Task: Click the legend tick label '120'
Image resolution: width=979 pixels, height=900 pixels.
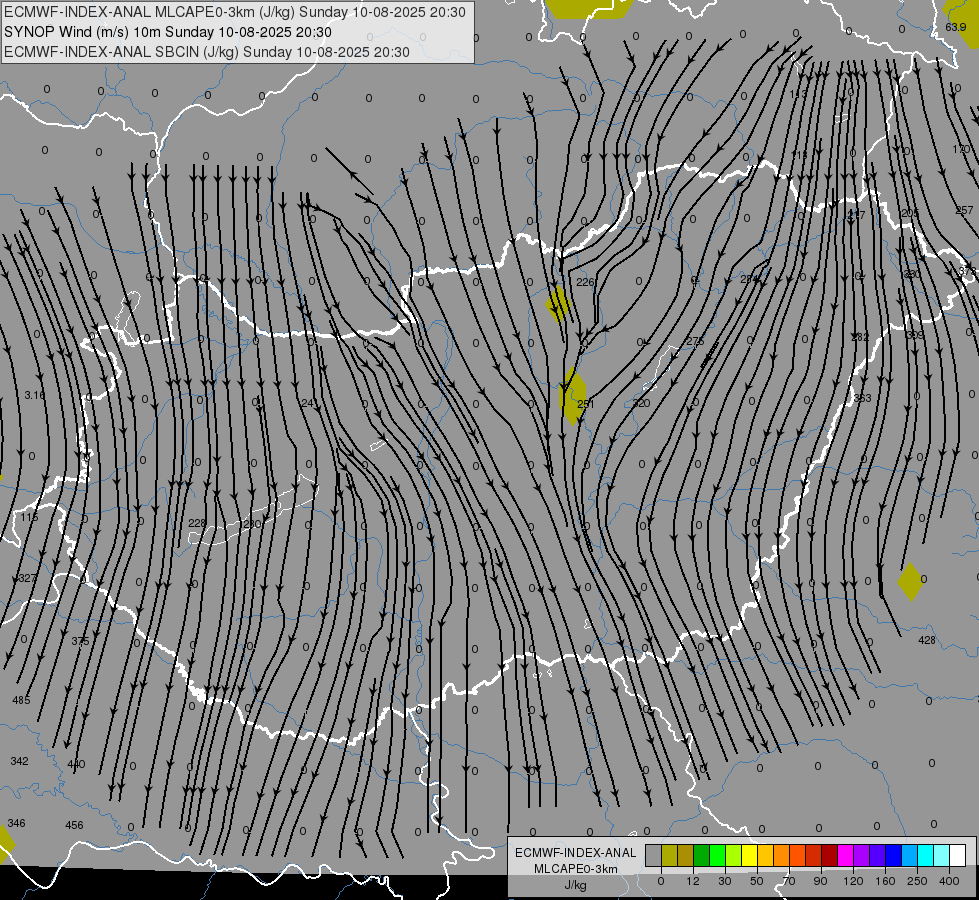Action: coord(854,881)
